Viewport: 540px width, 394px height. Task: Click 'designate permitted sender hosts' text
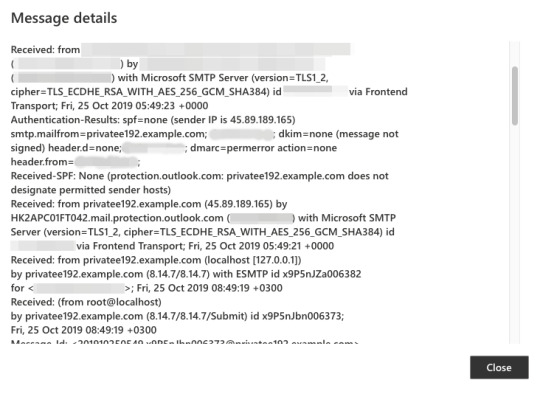pyautogui.click(x=89, y=190)
